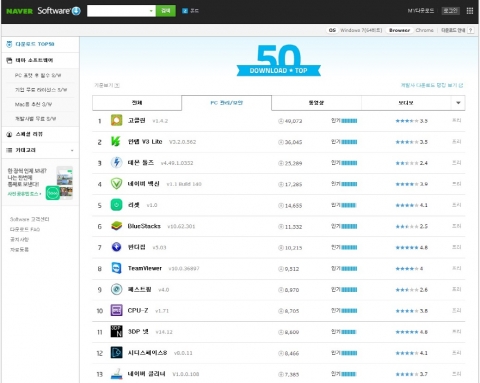Click the login button in the header
The width and height of the screenshot is (480, 383).
pyautogui.click(x=450, y=11)
